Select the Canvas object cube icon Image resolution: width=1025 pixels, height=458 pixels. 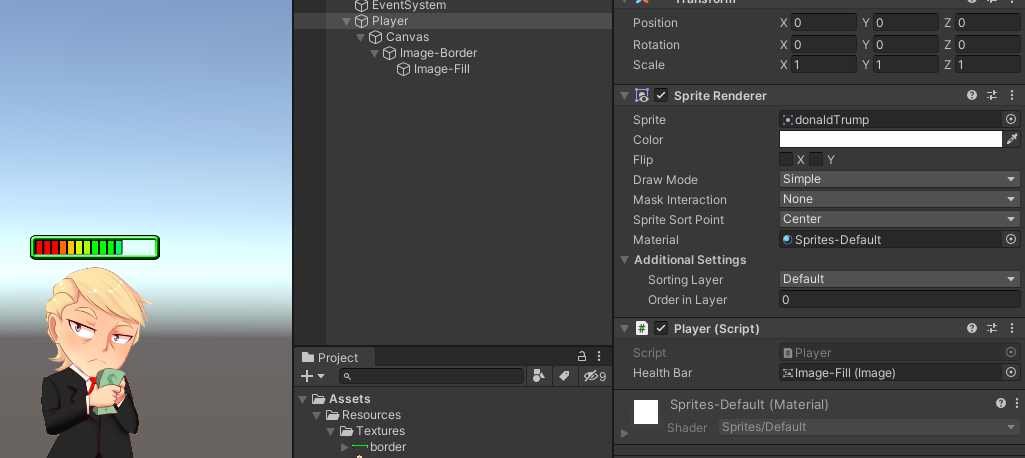[375, 37]
